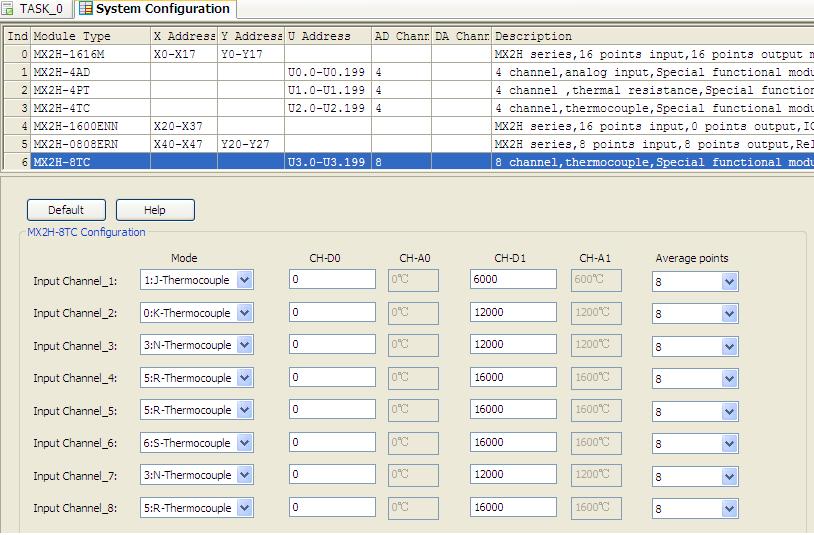Click CH-D1 field of Input Channel_2

coord(513,312)
